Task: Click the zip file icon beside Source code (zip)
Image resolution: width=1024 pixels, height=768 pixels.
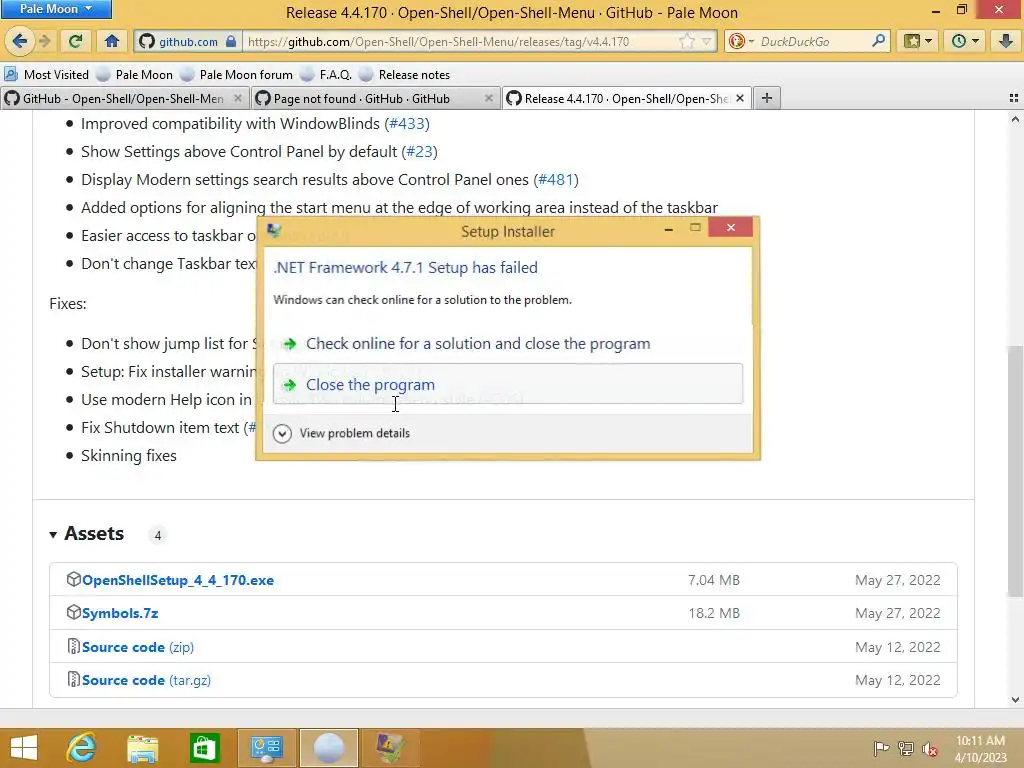Action: [73, 647]
